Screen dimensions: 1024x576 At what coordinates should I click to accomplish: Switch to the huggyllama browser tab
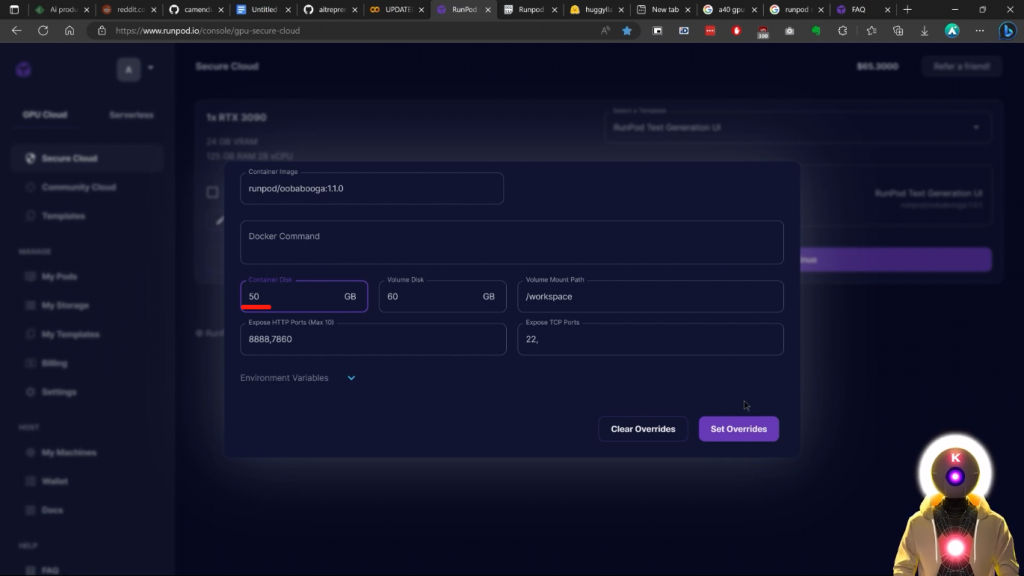(x=596, y=10)
